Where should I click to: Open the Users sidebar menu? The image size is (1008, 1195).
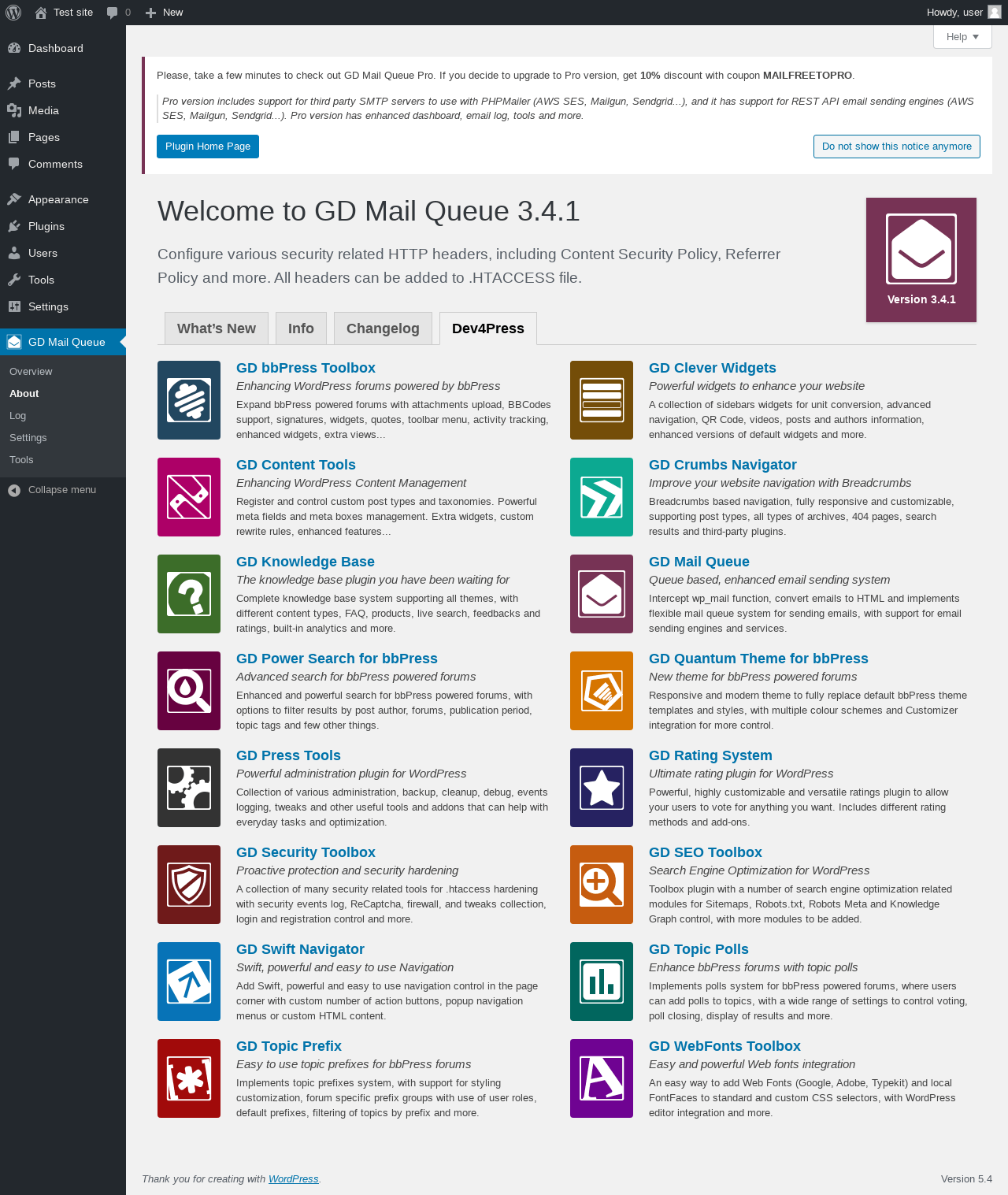pyautogui.click(x=63, y=253)
